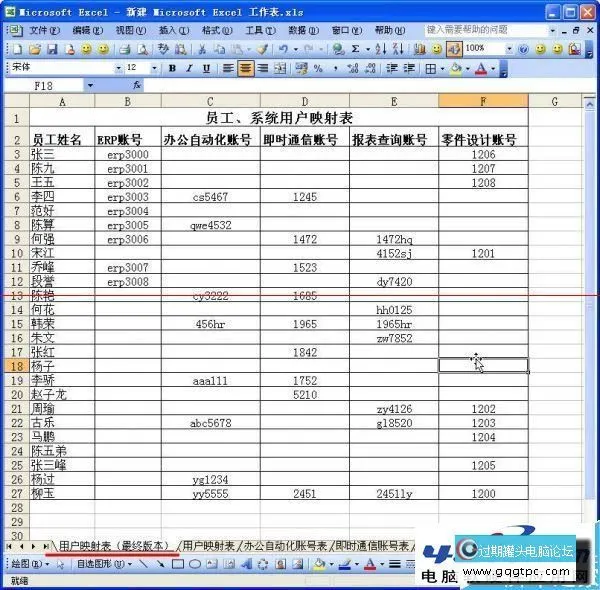Image resolution: width=600 pixels, height=590 pixels.
Task: Click the Open folder icon
Action: click(35, 48)
